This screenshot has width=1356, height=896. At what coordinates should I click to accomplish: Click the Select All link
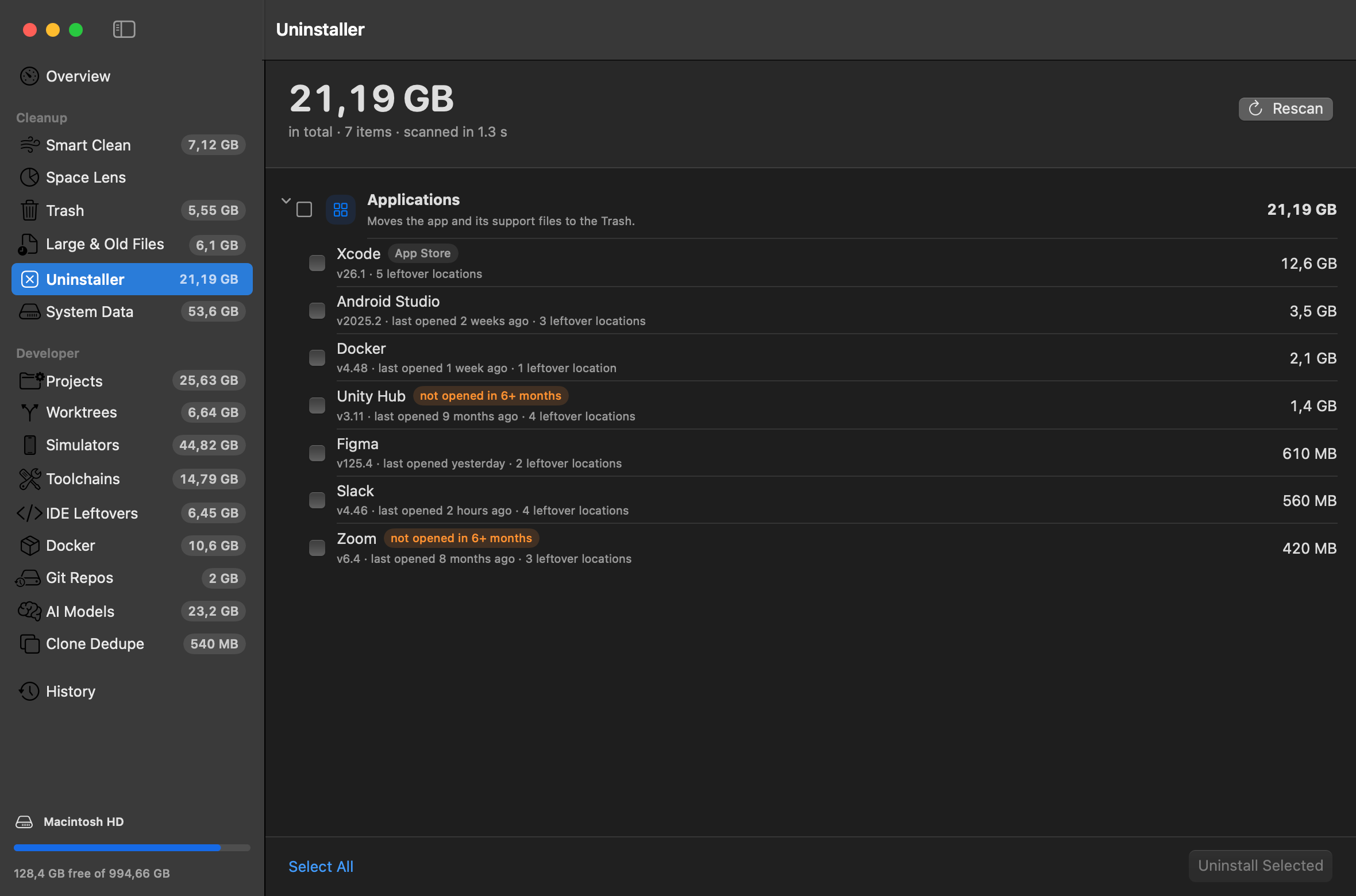click(x=321, y=866)
